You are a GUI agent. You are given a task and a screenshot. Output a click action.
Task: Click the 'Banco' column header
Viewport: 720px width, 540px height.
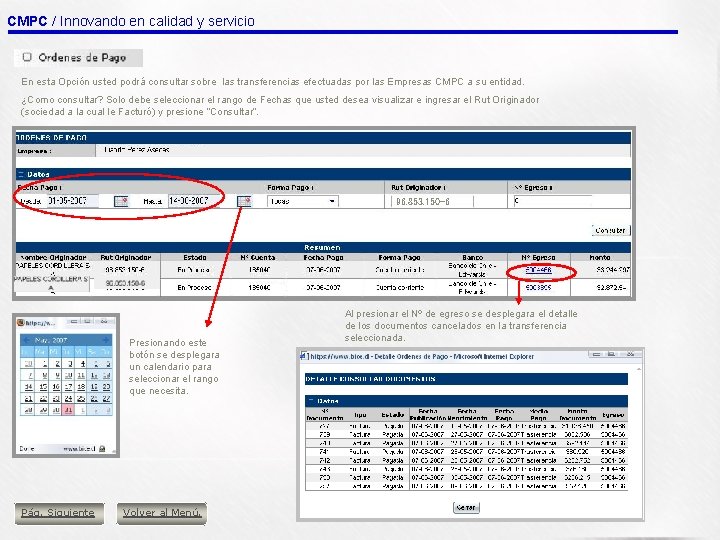click(x=472, y=258)
